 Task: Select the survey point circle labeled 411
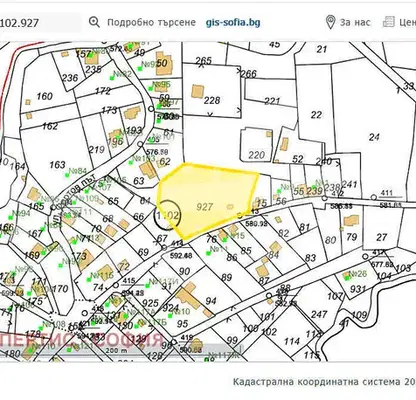pyautogui.click(x=374, y=198)
